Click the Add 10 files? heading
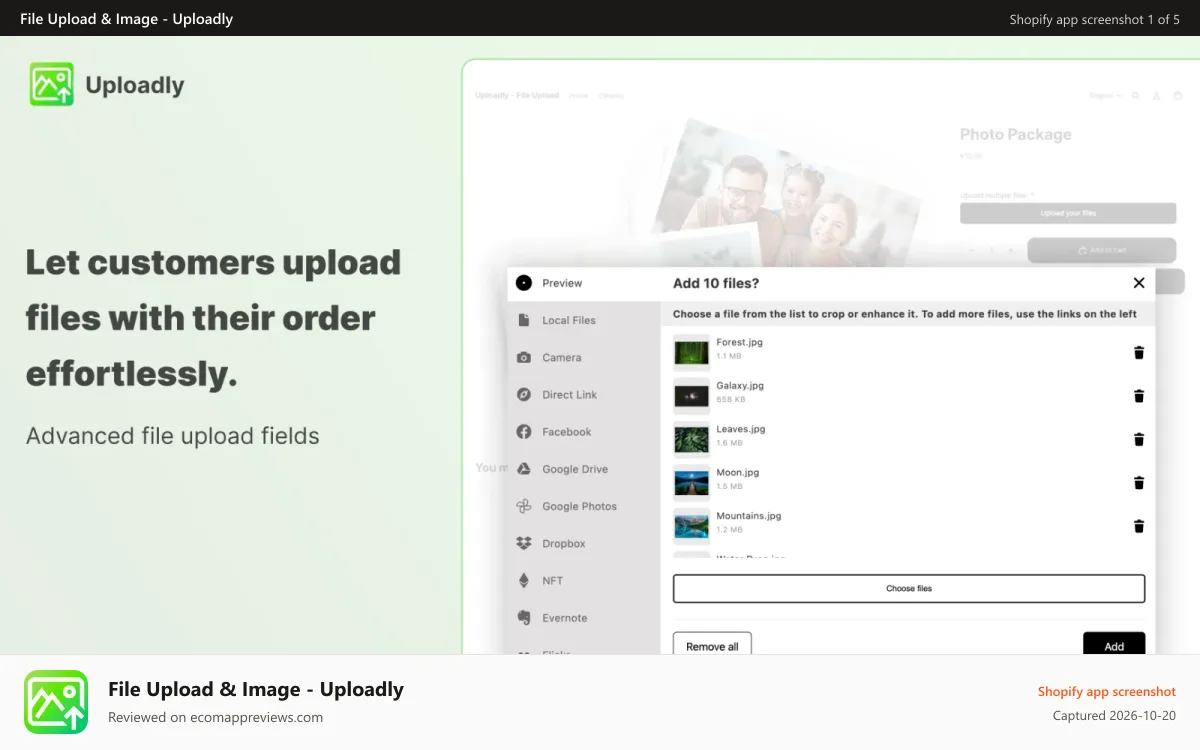Image resolution: width=1200 pixels, height=750 pixels. (x=716, y=283)
